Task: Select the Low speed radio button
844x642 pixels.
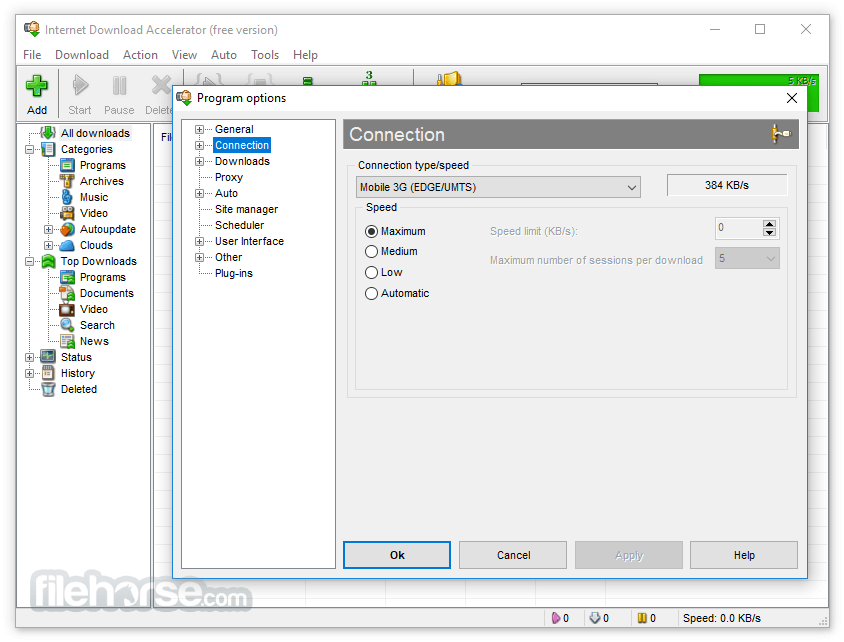Action: coord(371,272)
